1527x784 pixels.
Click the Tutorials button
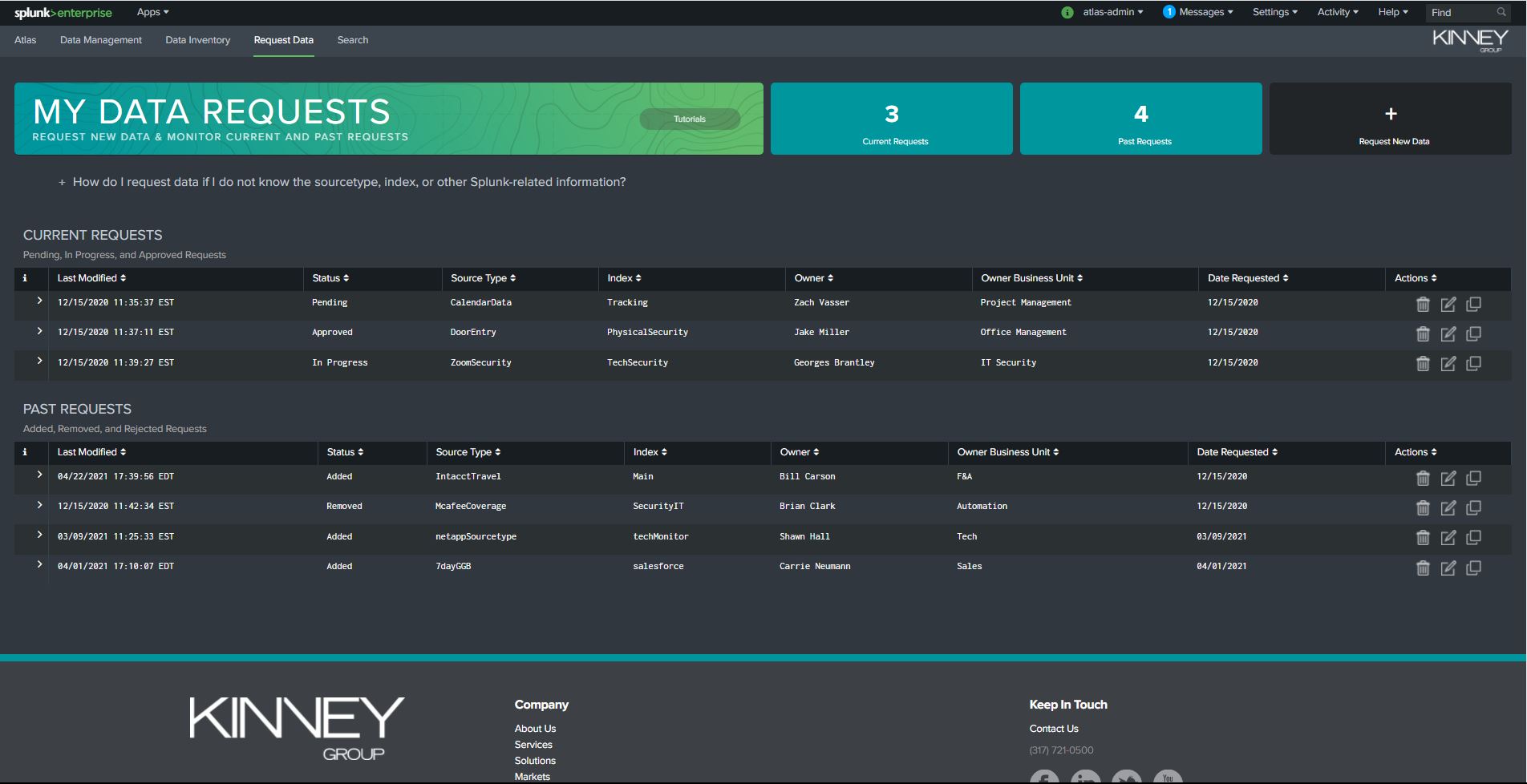[690, 118]
